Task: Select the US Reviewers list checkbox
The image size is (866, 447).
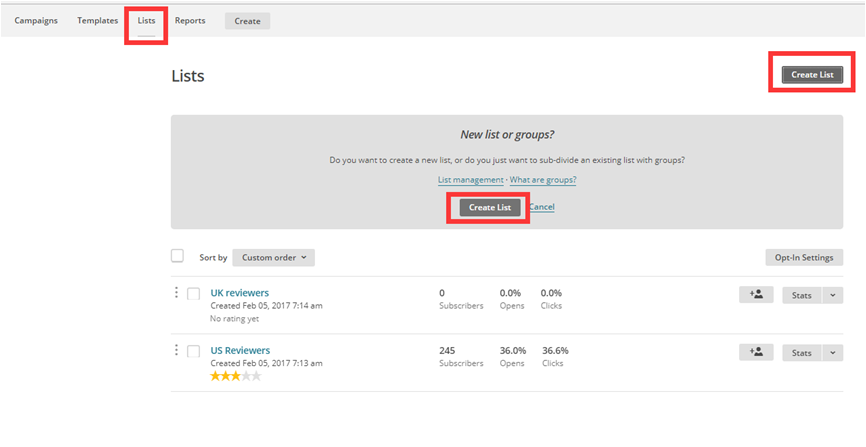Action: click(194, 350)
